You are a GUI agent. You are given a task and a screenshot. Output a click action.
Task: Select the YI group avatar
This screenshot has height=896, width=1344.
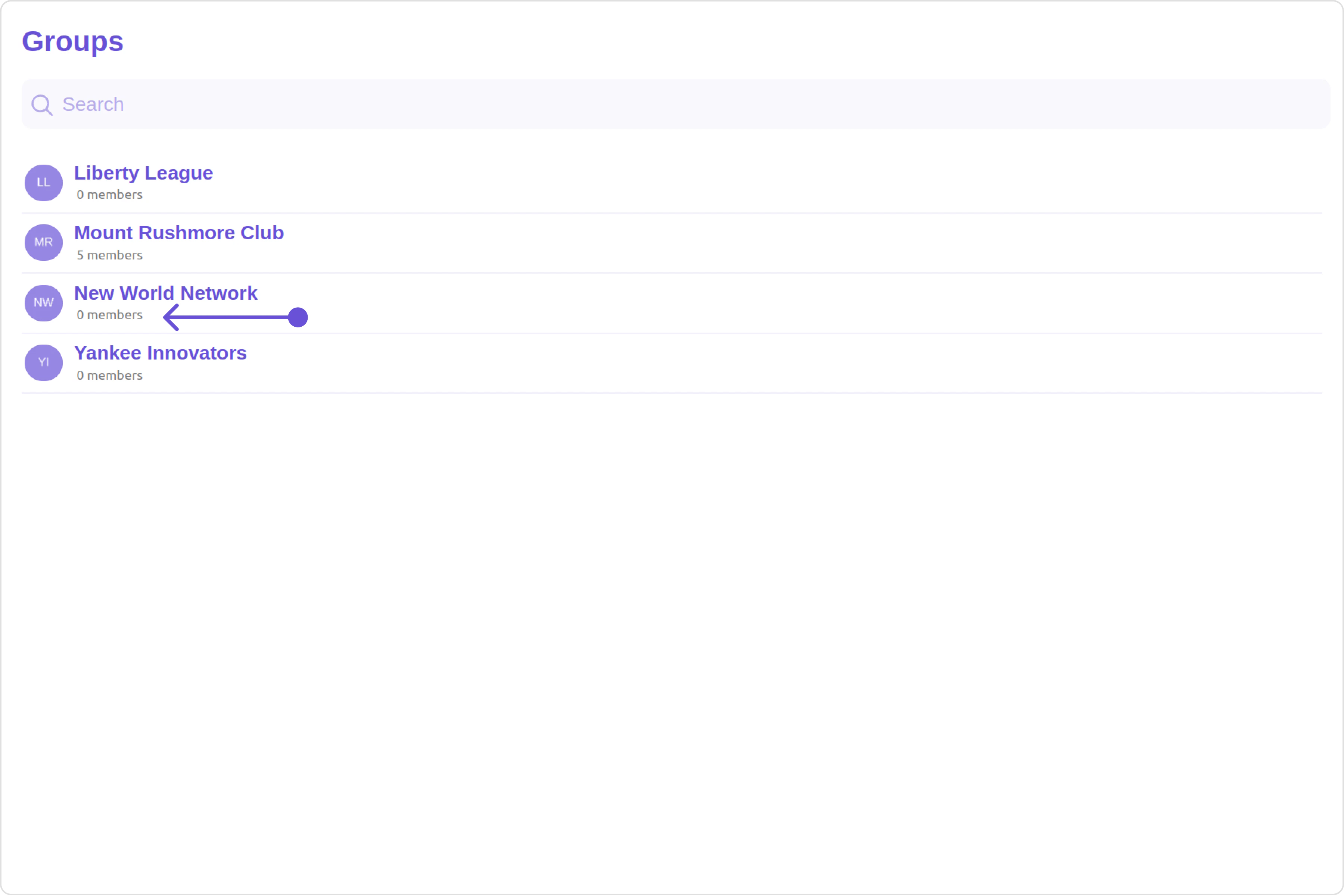[x=43, y=363]
